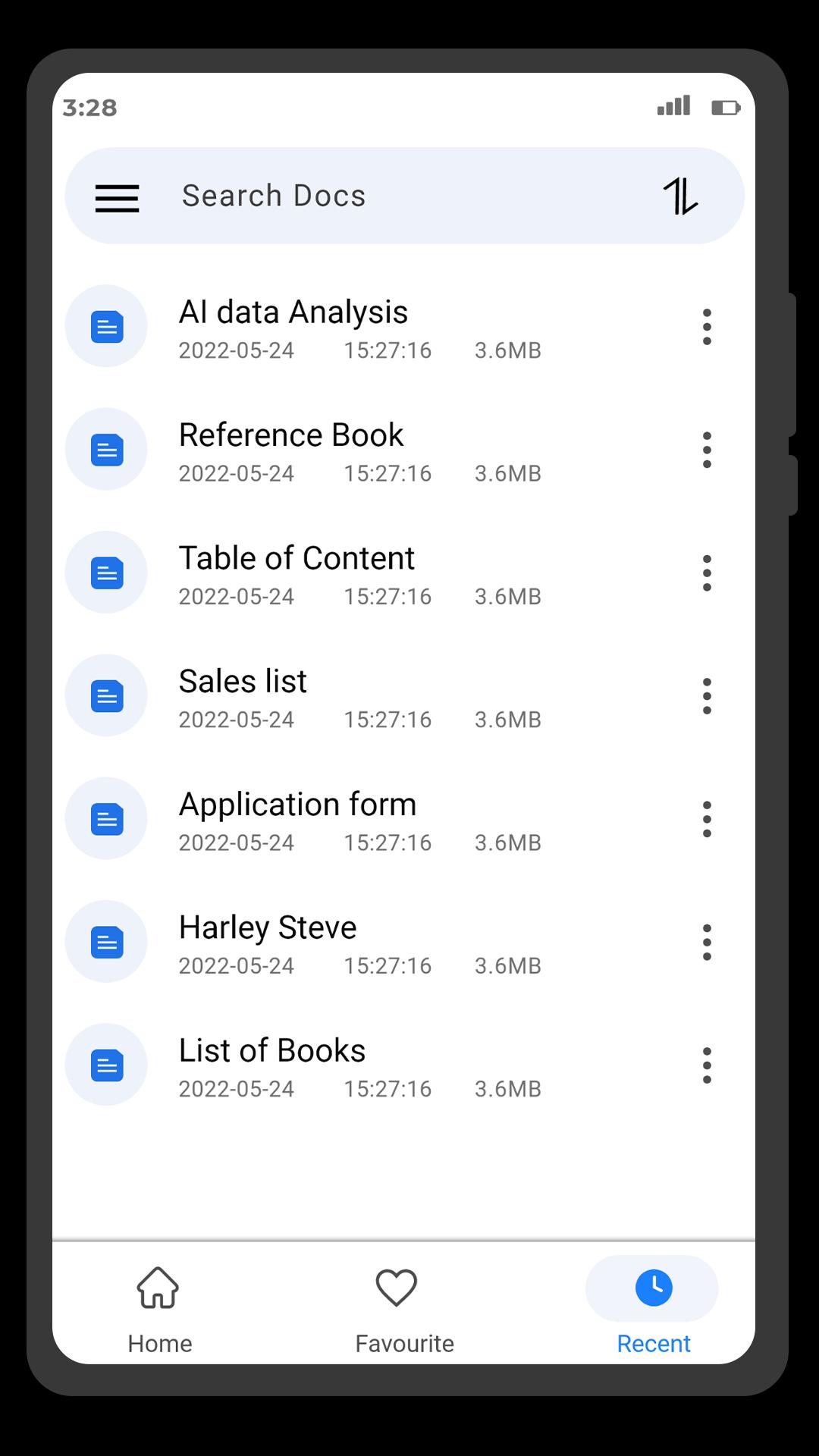Click the 3.6MB size of List of Books
The width and height of the screenshot is (819, 1456).
point(508,1089)
